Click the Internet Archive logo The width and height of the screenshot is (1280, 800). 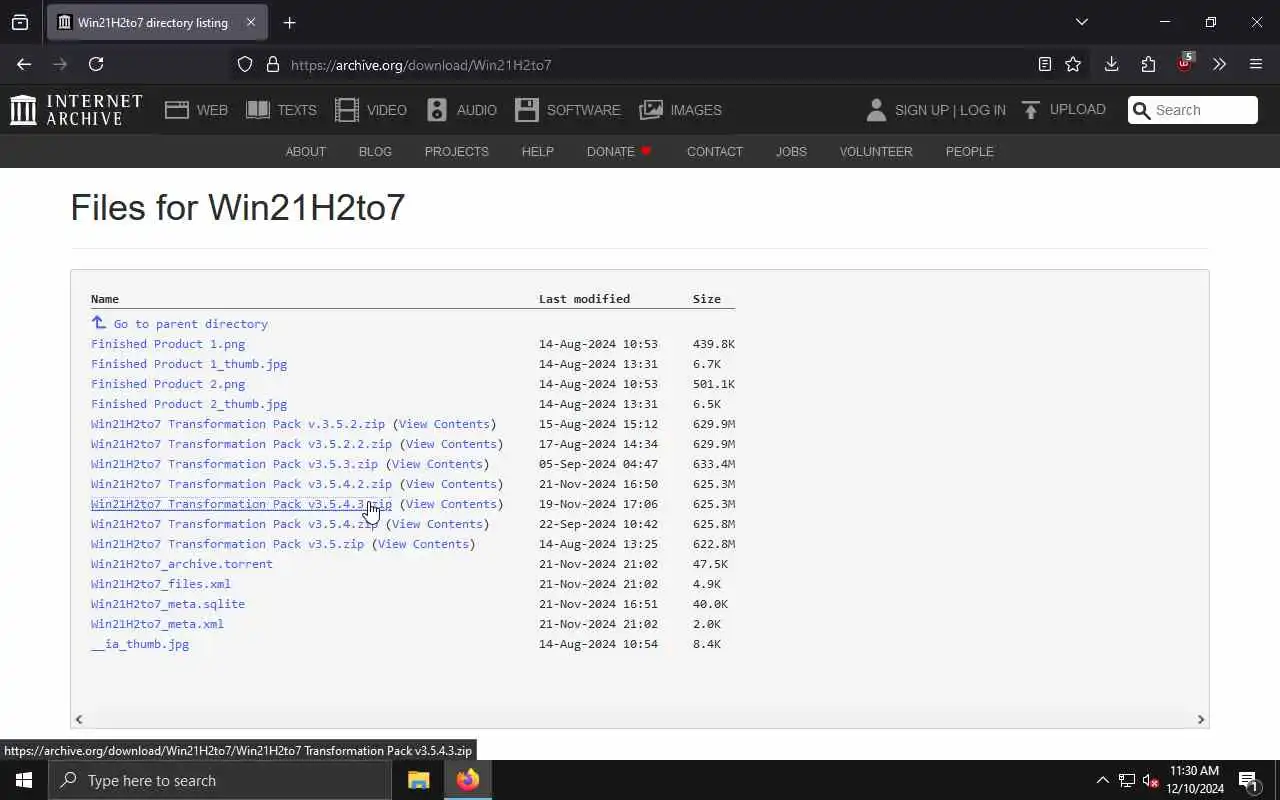[x=76, y=110]
